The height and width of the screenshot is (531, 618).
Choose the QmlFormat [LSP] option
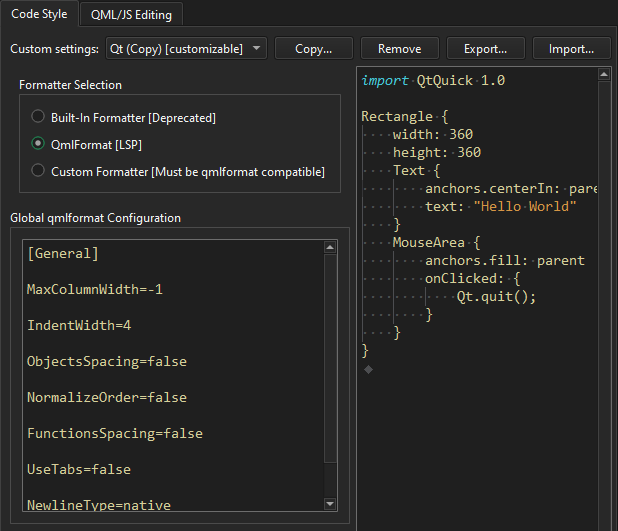coord(38,144)
